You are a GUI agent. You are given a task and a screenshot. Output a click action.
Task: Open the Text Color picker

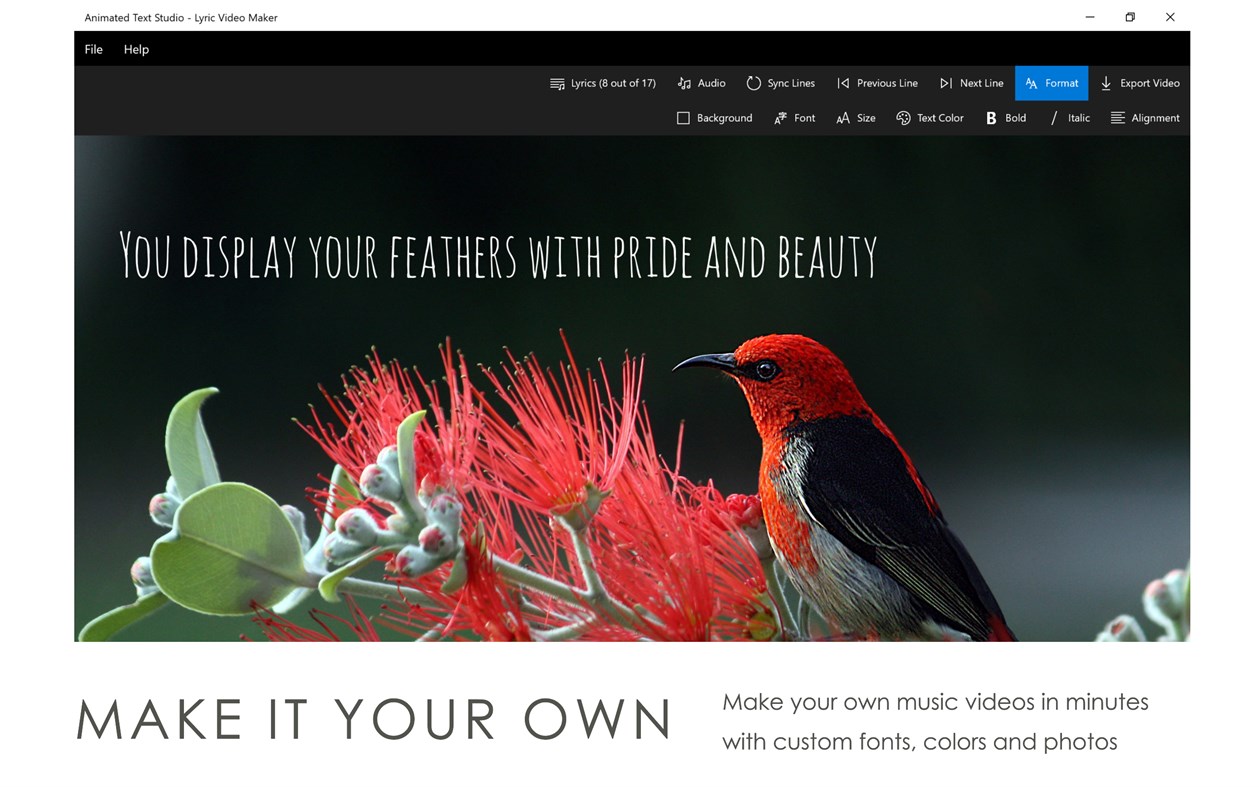930,117
